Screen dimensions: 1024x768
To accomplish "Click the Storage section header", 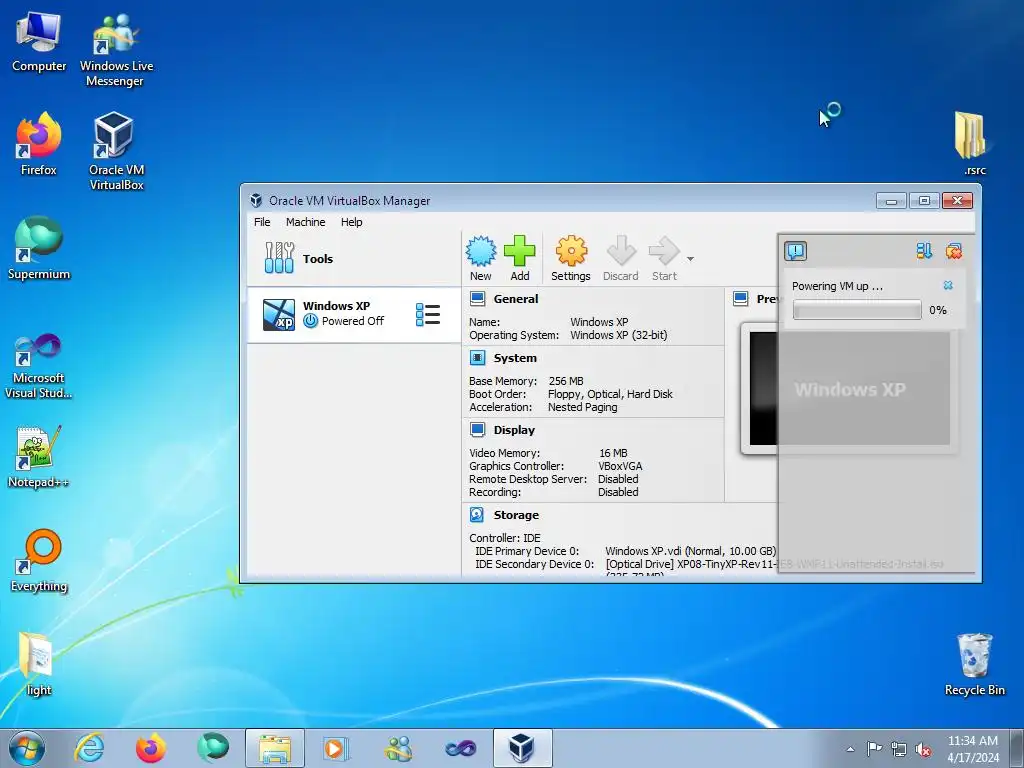I will pos(516,515).
